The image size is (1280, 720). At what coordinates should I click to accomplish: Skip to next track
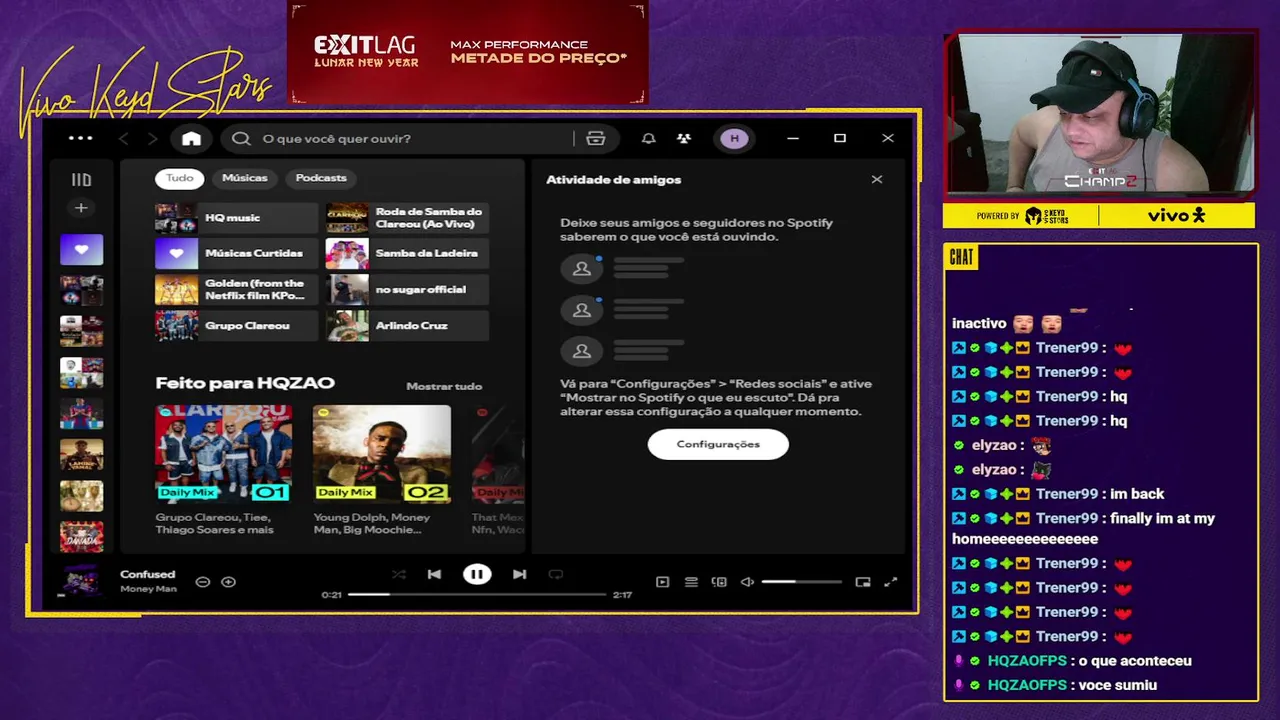pos(519,574)
